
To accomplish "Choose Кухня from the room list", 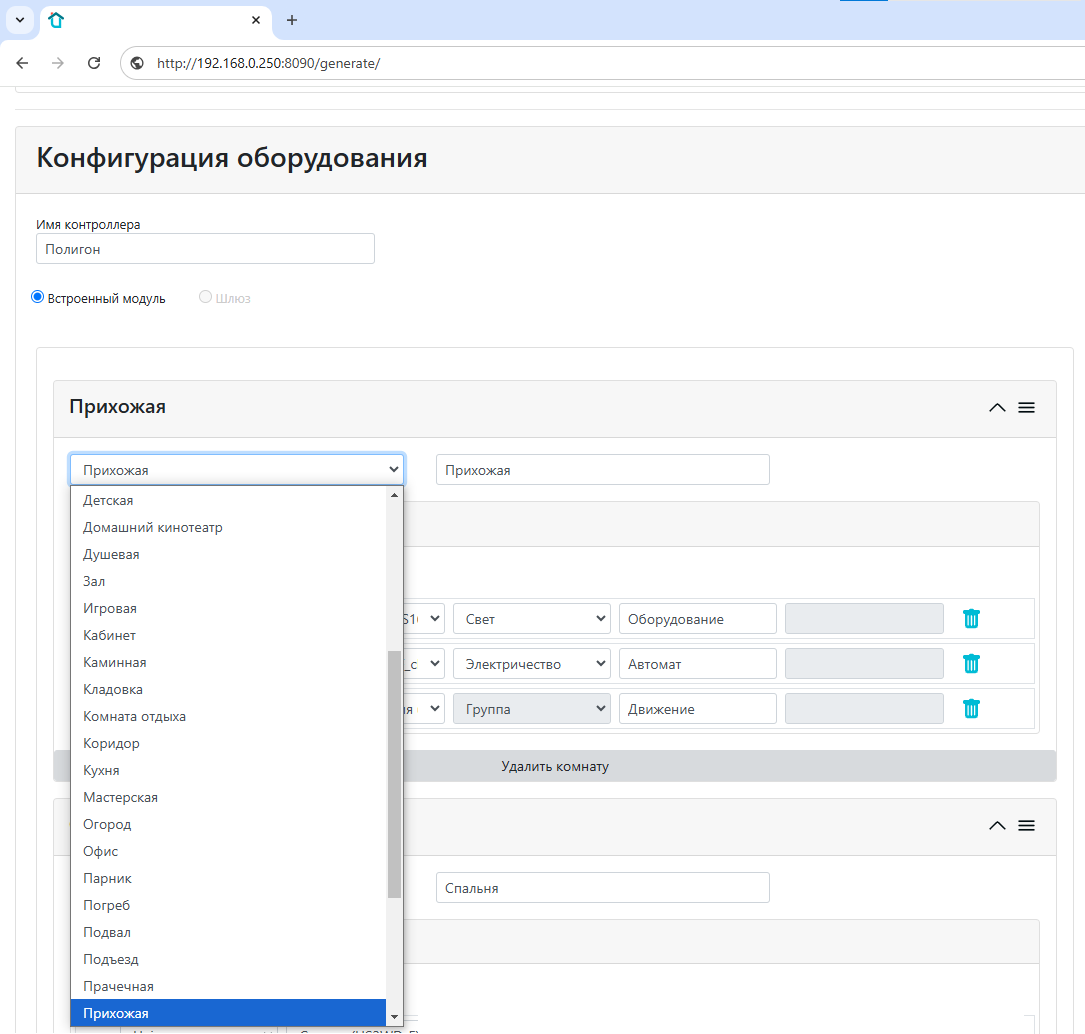I will tap(102, 770).
